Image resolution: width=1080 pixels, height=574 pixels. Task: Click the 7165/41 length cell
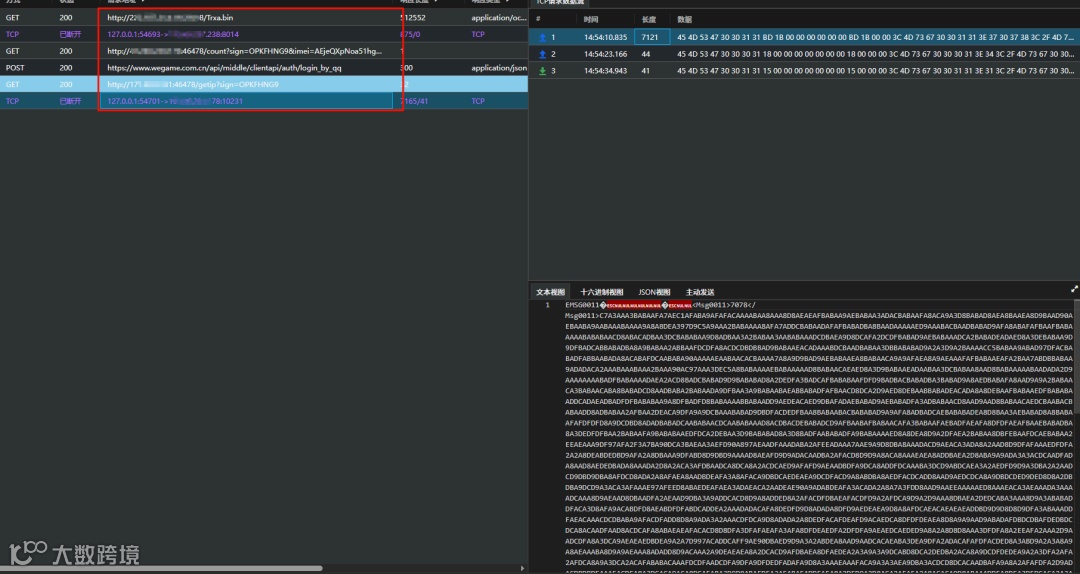click(414, 101)
